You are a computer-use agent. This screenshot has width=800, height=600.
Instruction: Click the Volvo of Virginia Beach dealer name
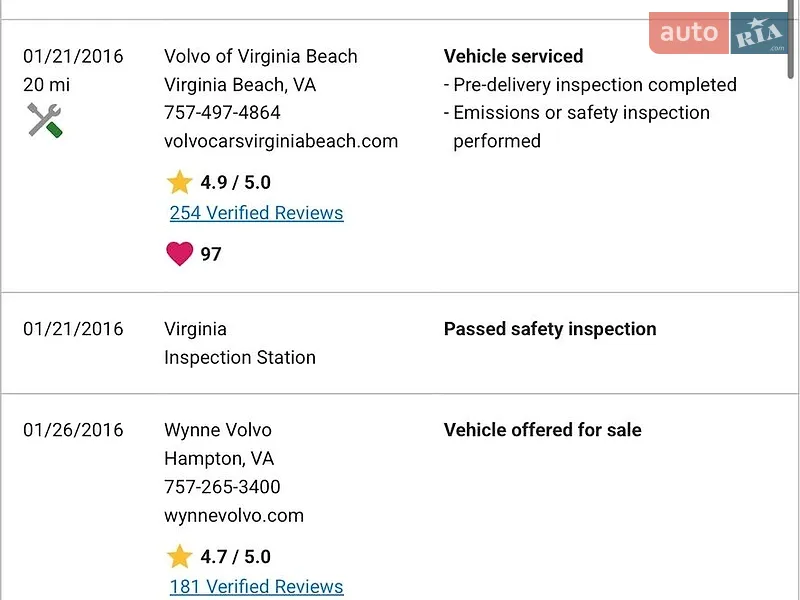[261, 56]
